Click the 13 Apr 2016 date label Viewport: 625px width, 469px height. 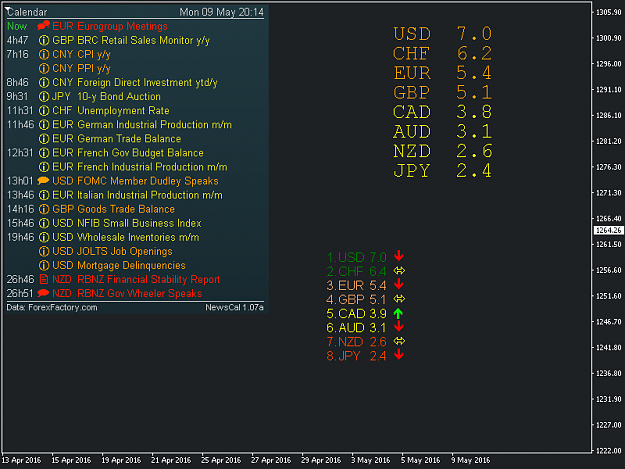pyautogui.click(x=21, y=460)
